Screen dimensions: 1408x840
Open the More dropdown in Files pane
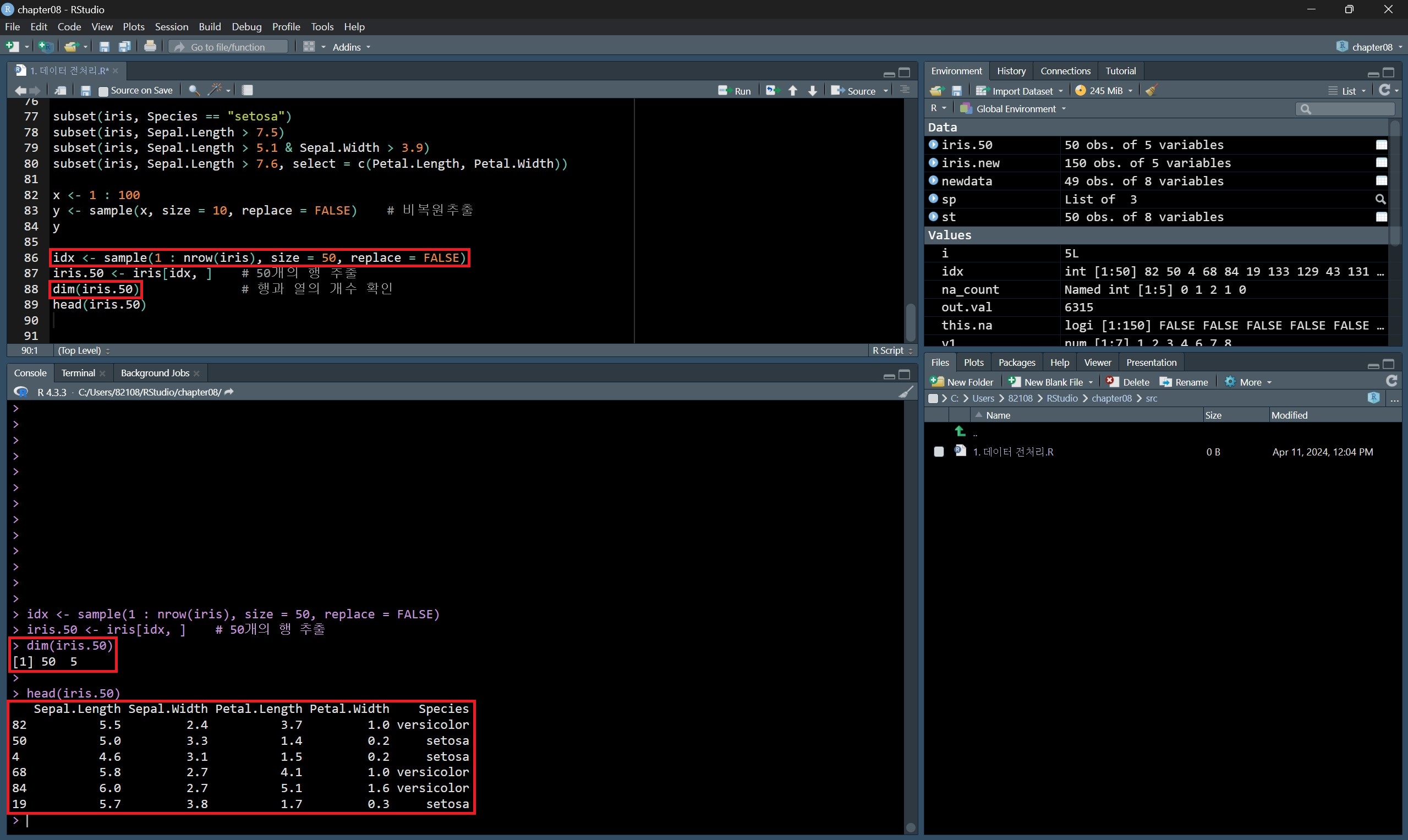pos(1249,382)
